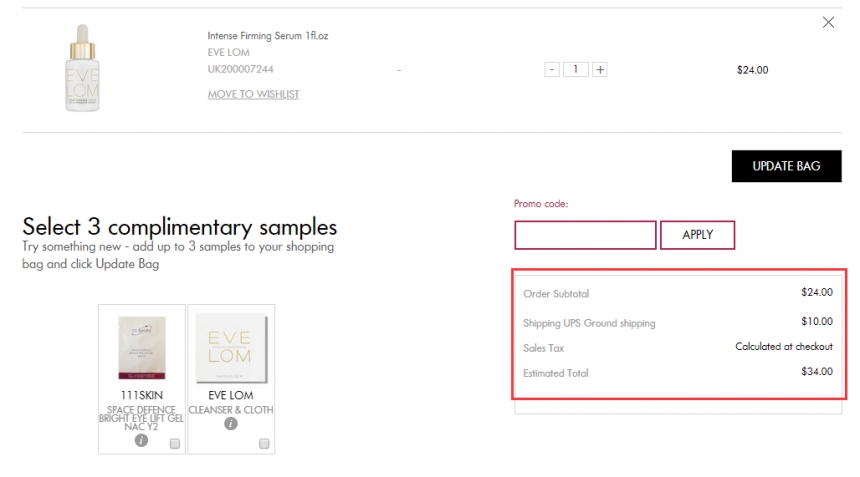
Task: Select the Eve Lom sample thumbnail image
Action: pyautogui.click(x=231, y=348)
